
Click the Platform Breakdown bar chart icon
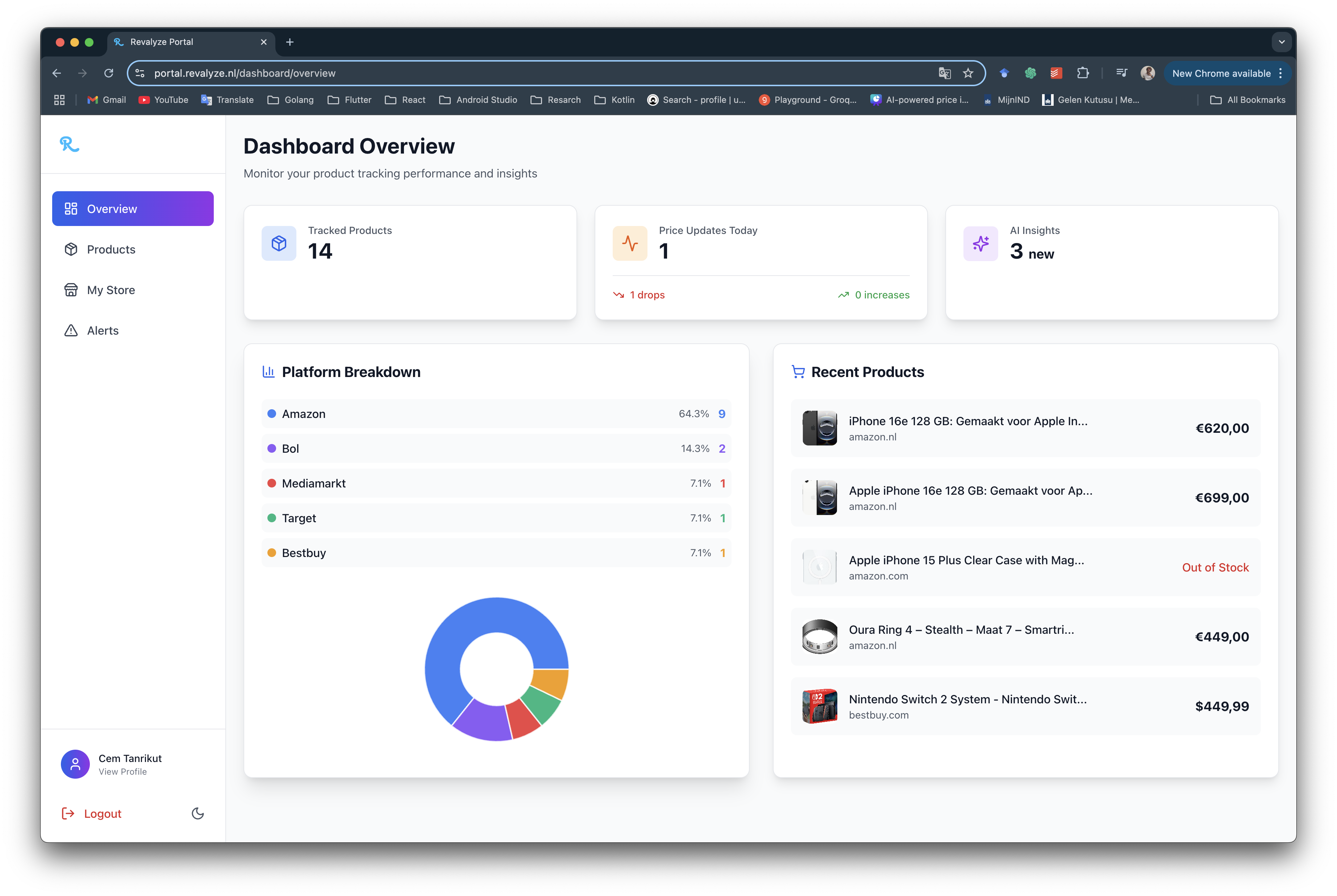pyautogui.click(x=268, y=372)
